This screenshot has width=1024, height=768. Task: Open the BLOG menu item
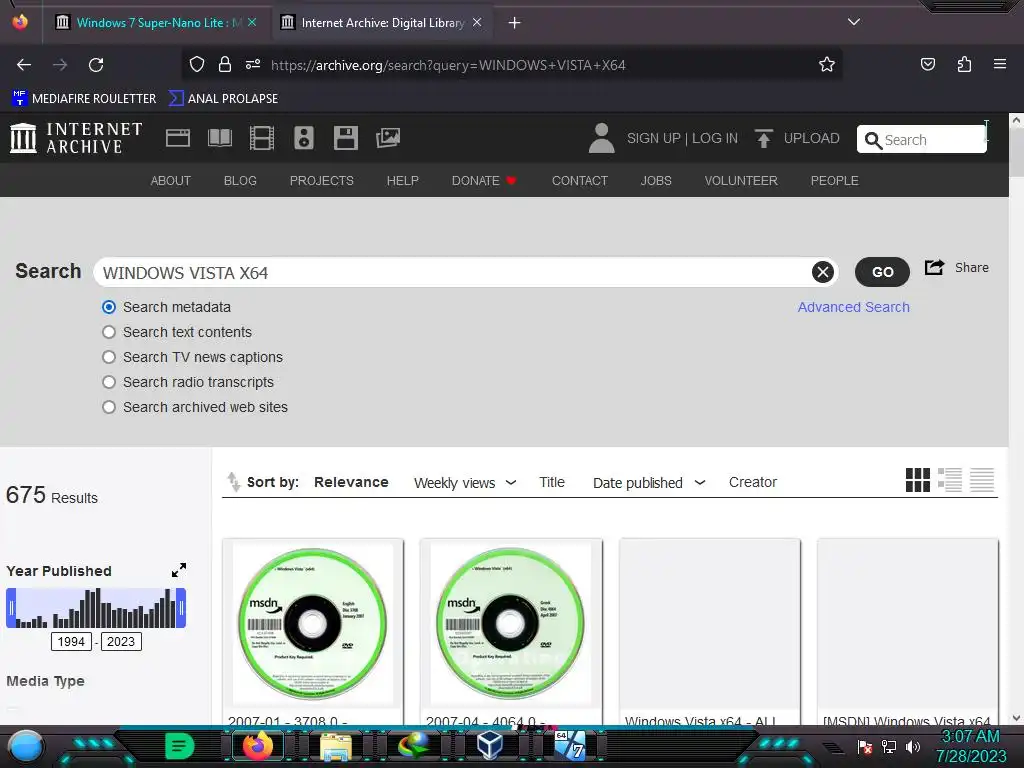point(240,180)
